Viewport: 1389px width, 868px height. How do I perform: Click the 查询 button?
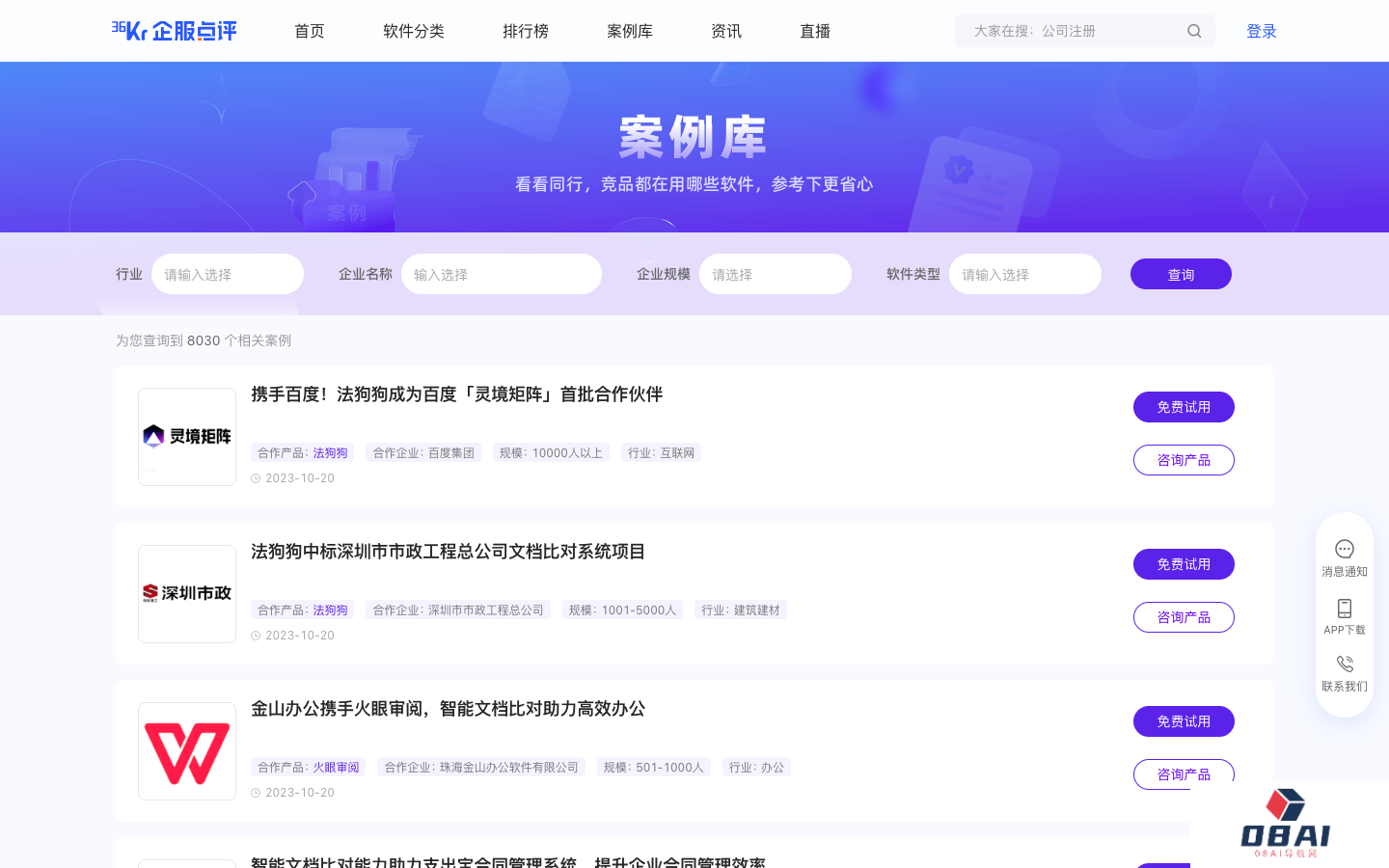tap(1181, 274)
